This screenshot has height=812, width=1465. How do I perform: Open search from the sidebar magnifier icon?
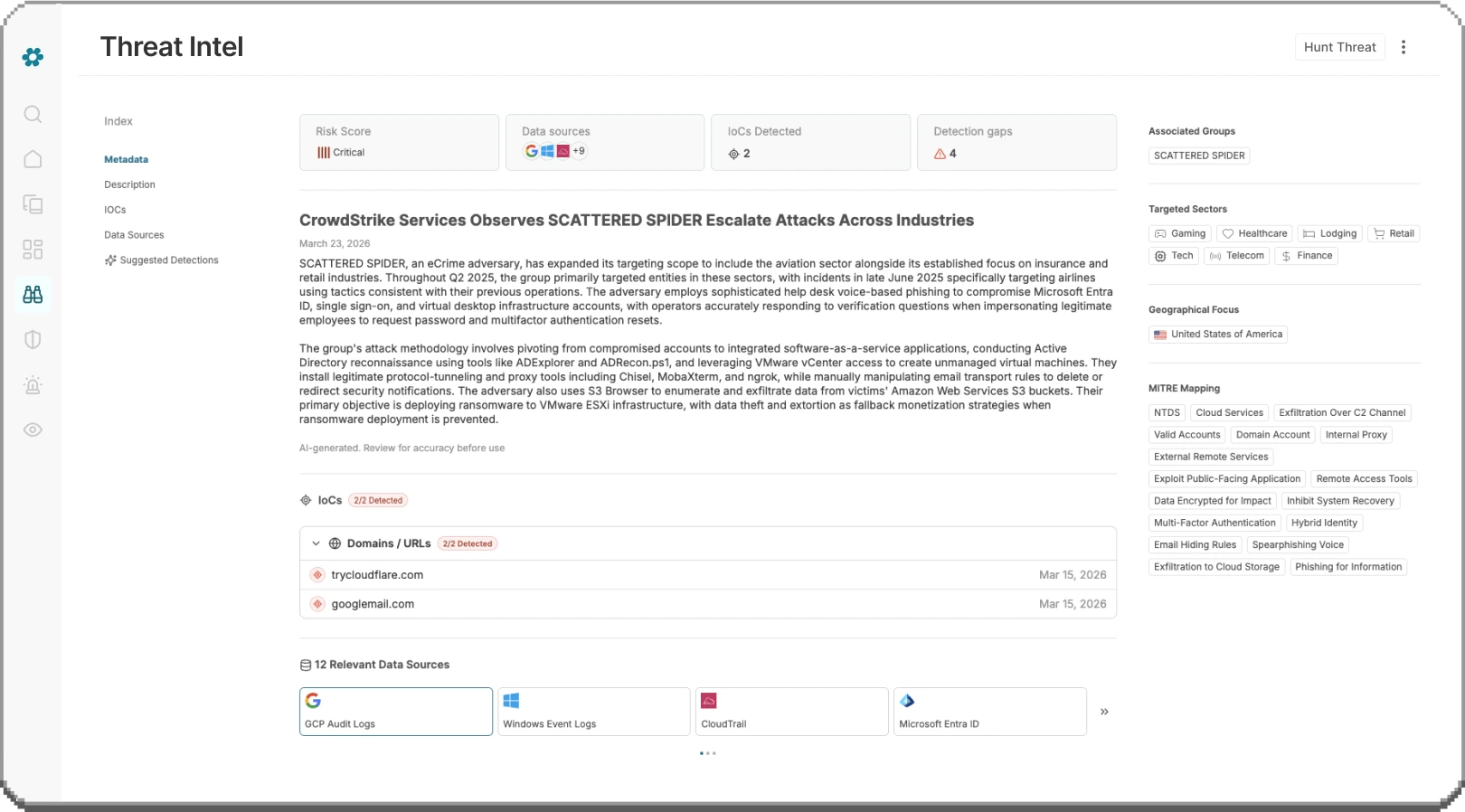(x=33, y=114)
